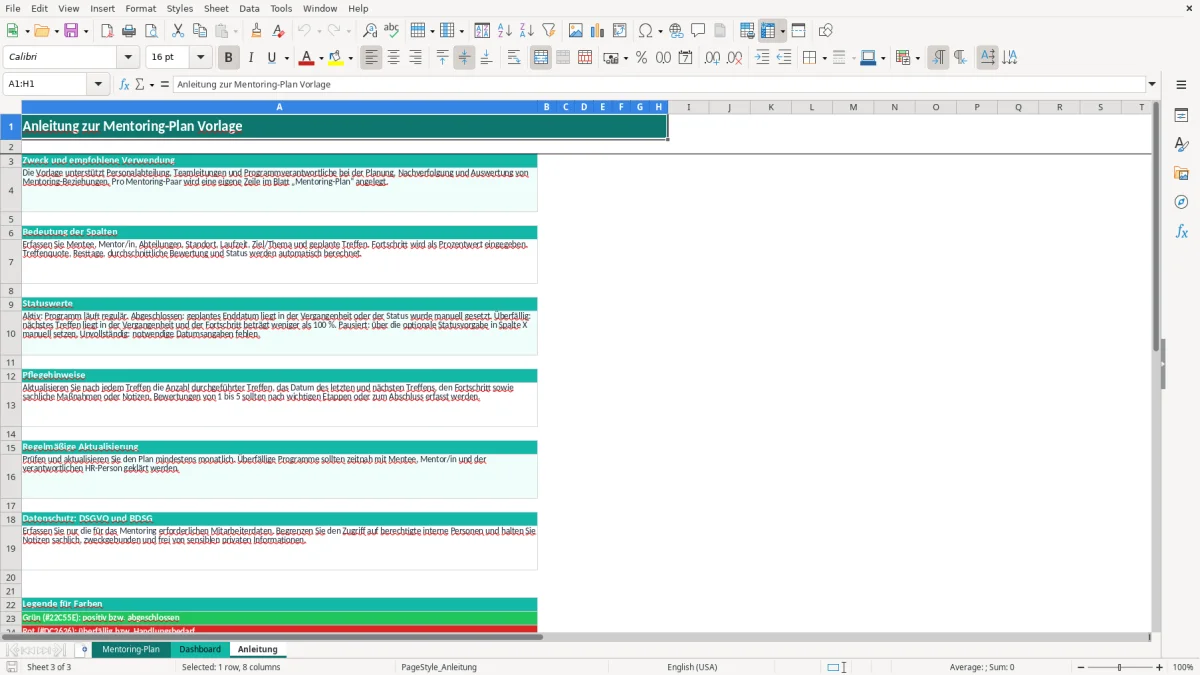Open the Sidebar Properties panel
Viewport: 1200px width, 675px height.
click(x=1181, y=115)
